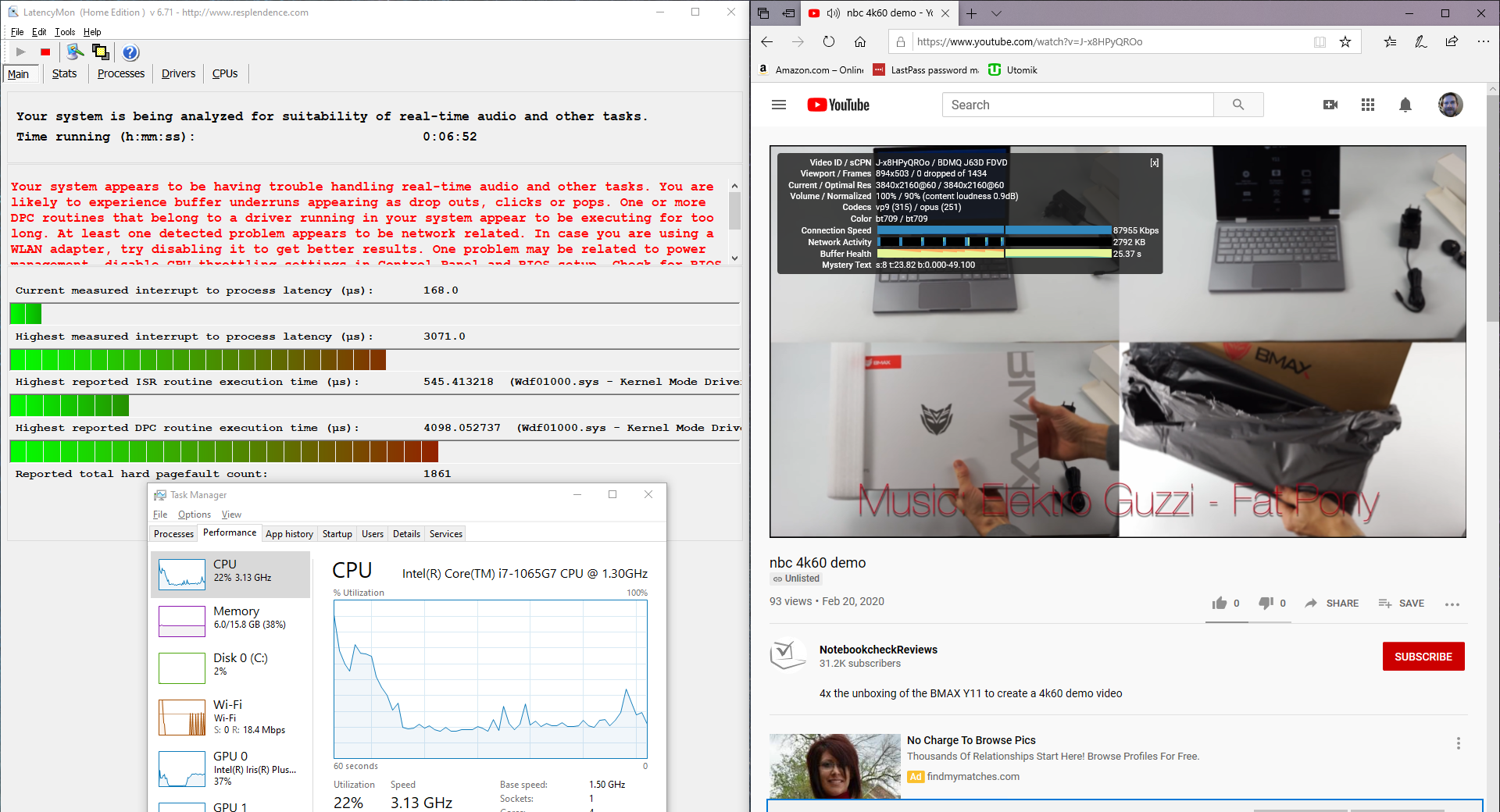Open the NotebookcheckReviews channel name link
Viewport: 1500px width, 812px height.
click(878, 650)
